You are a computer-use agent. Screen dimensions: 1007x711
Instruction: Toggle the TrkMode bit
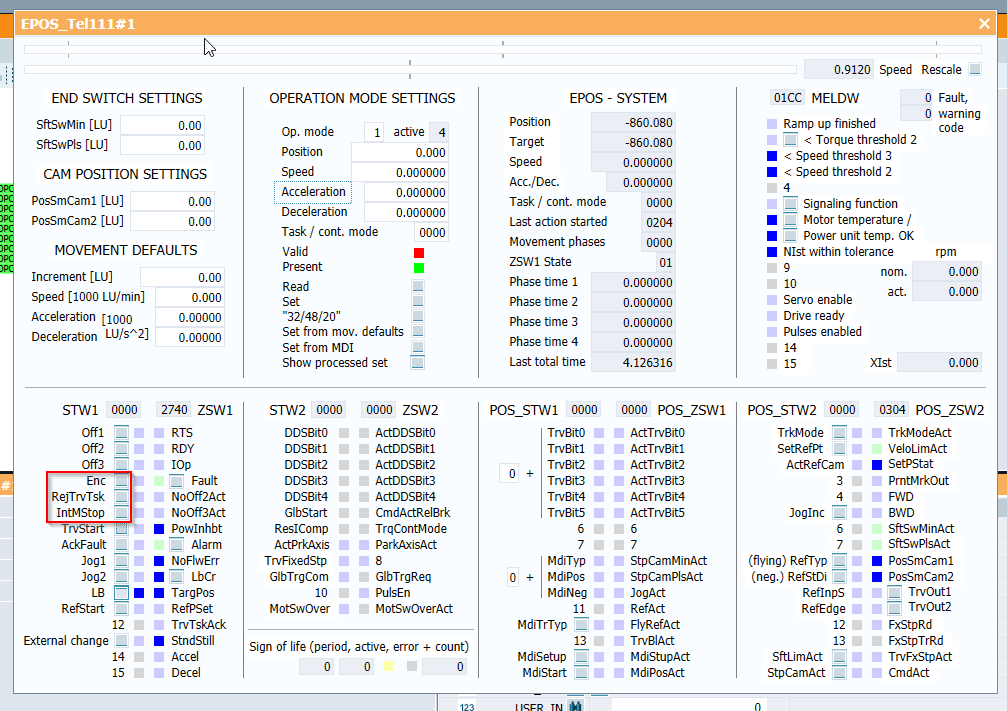[x=839, y=433]
